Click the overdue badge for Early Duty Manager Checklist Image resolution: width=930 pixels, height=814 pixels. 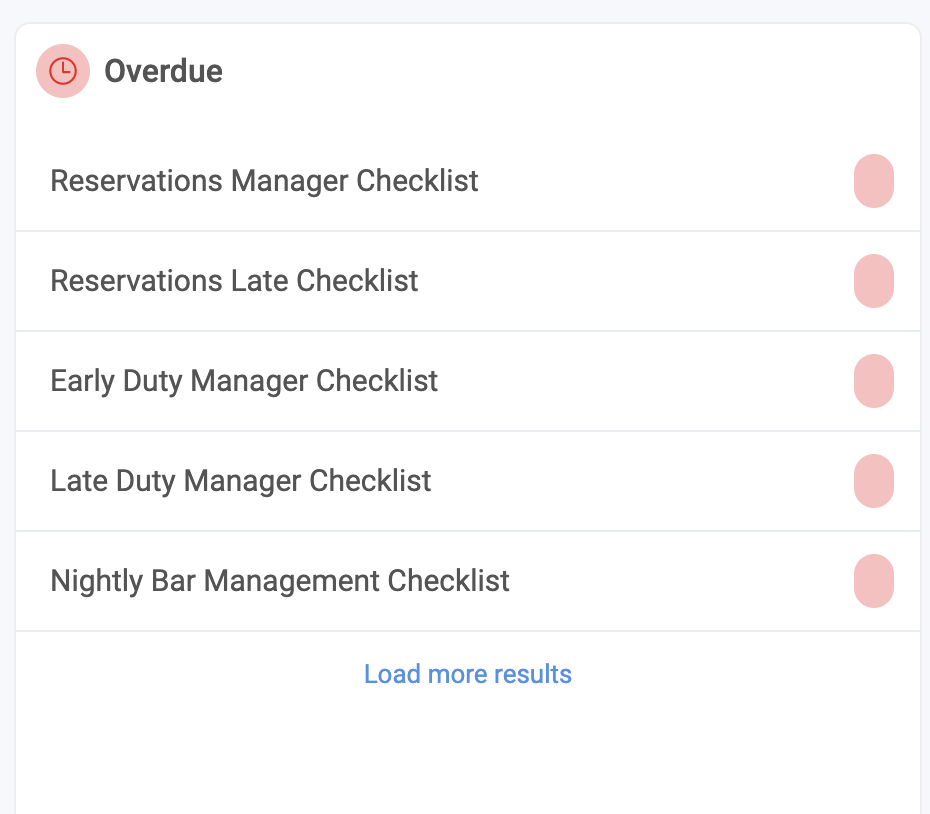pos(872,381)
